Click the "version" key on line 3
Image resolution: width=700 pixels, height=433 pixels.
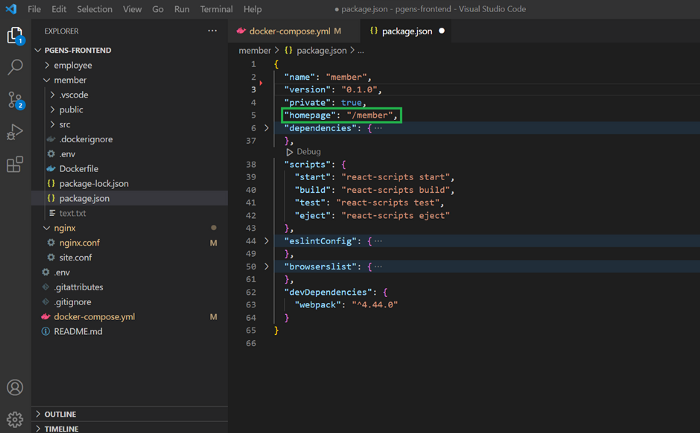coord(307,90)
